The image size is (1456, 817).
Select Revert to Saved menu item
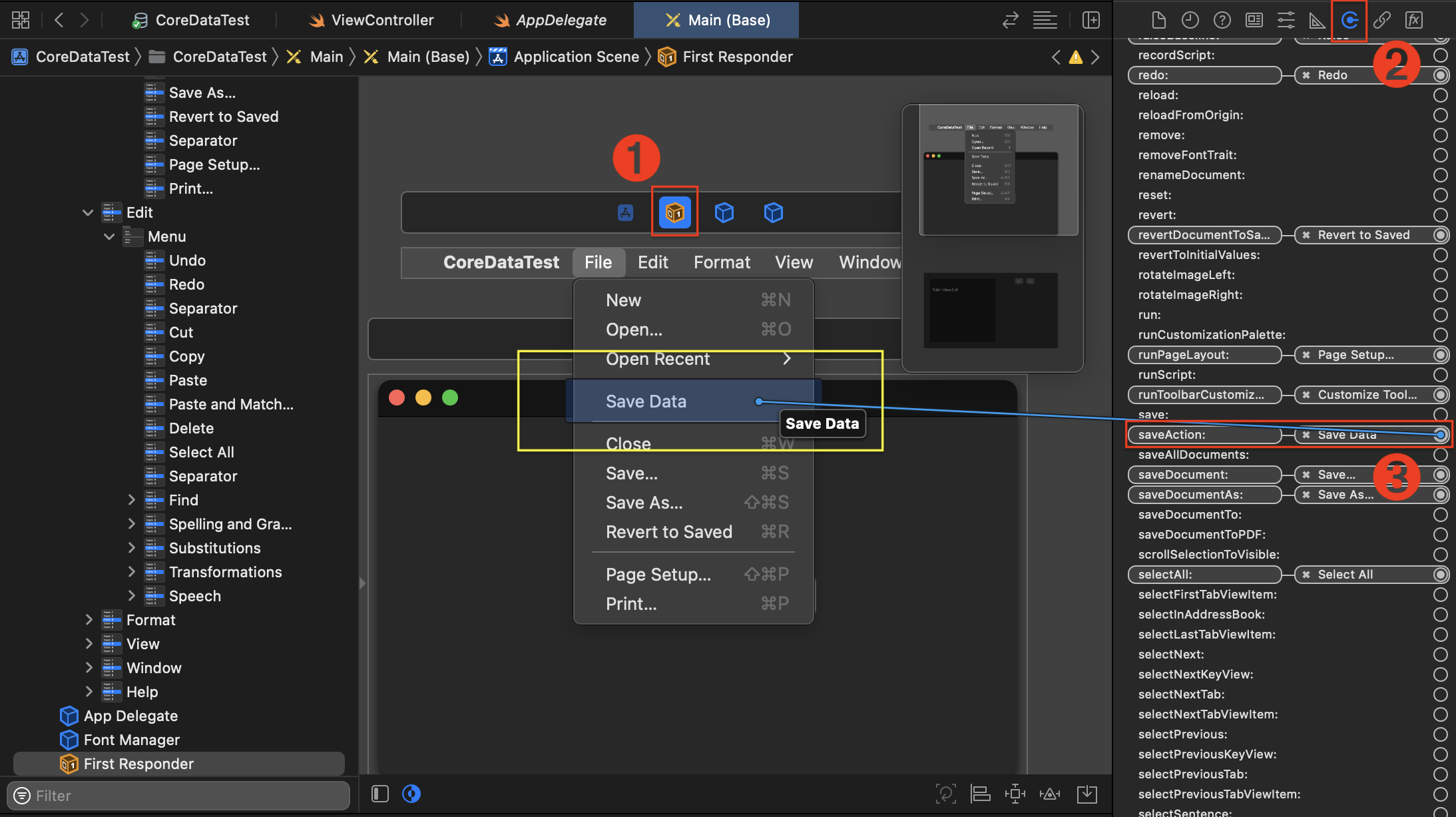coord(668,532)
